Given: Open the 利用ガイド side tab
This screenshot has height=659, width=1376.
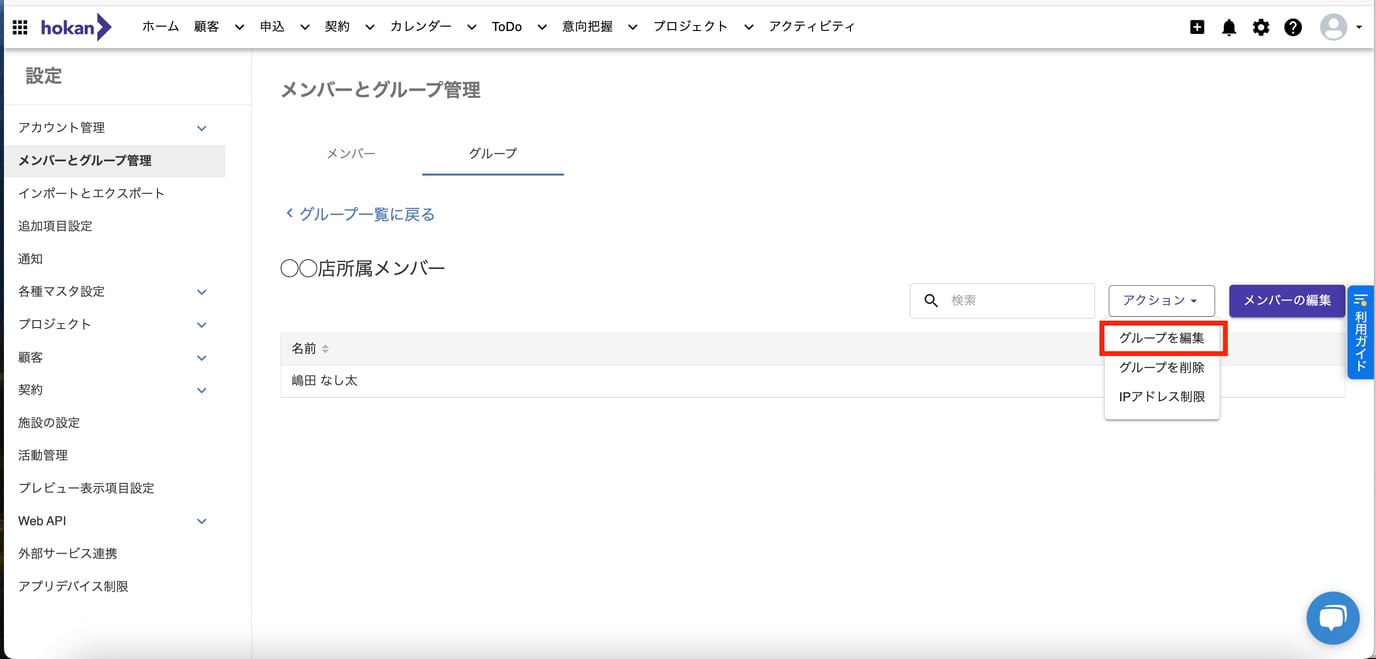Looking at the screenshot, I should (1361, 333).
